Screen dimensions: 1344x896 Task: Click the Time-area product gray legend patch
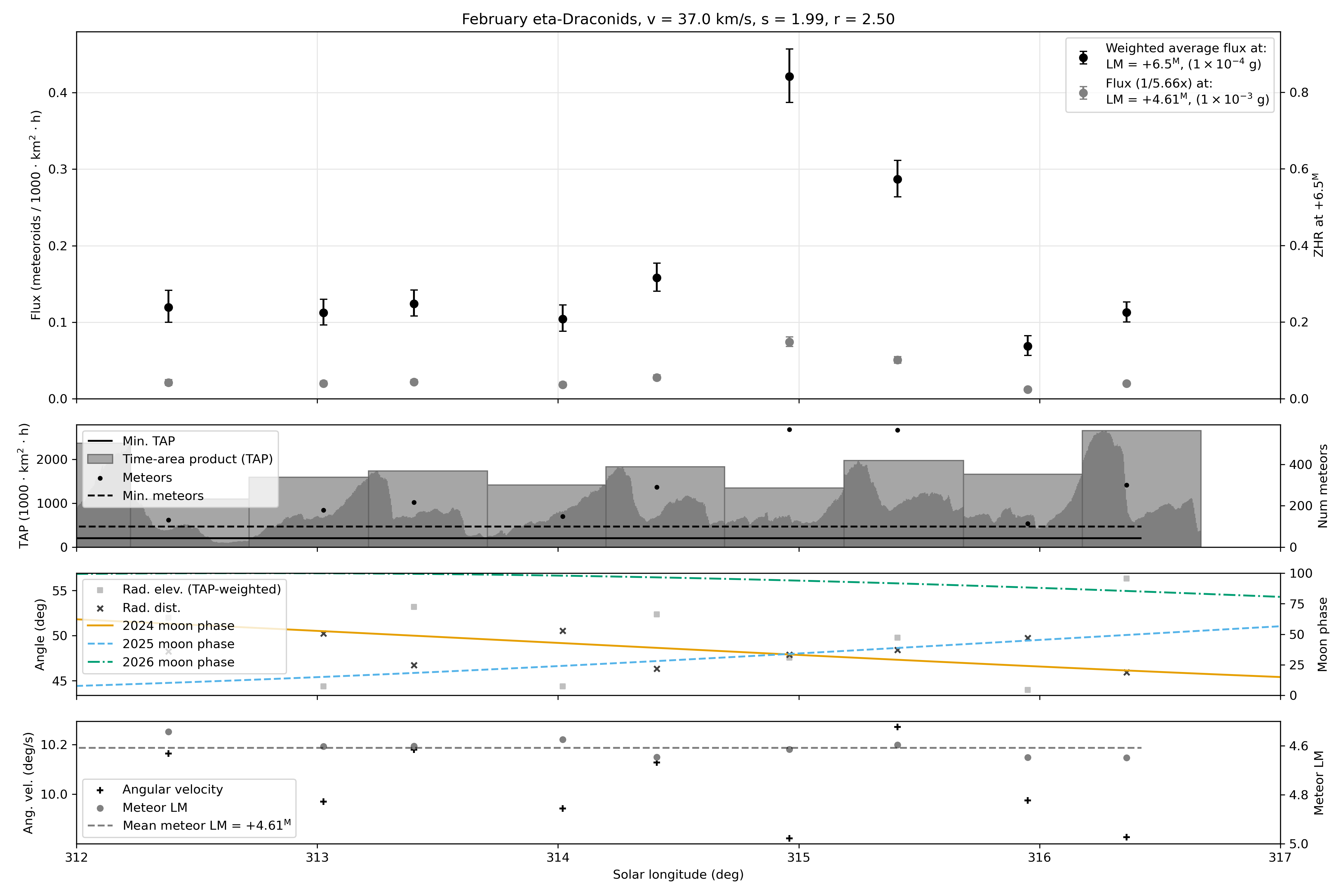coord(100,459)
